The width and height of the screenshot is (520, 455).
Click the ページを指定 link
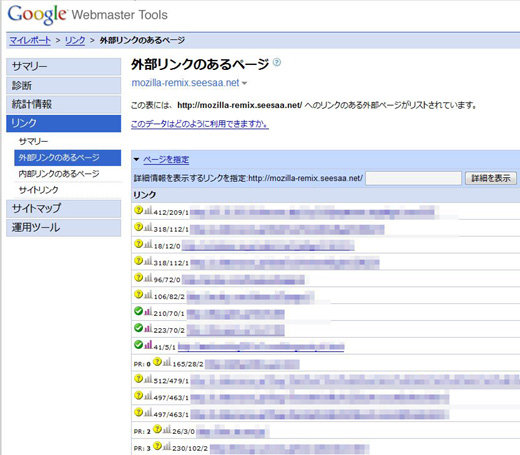point(166,160)
